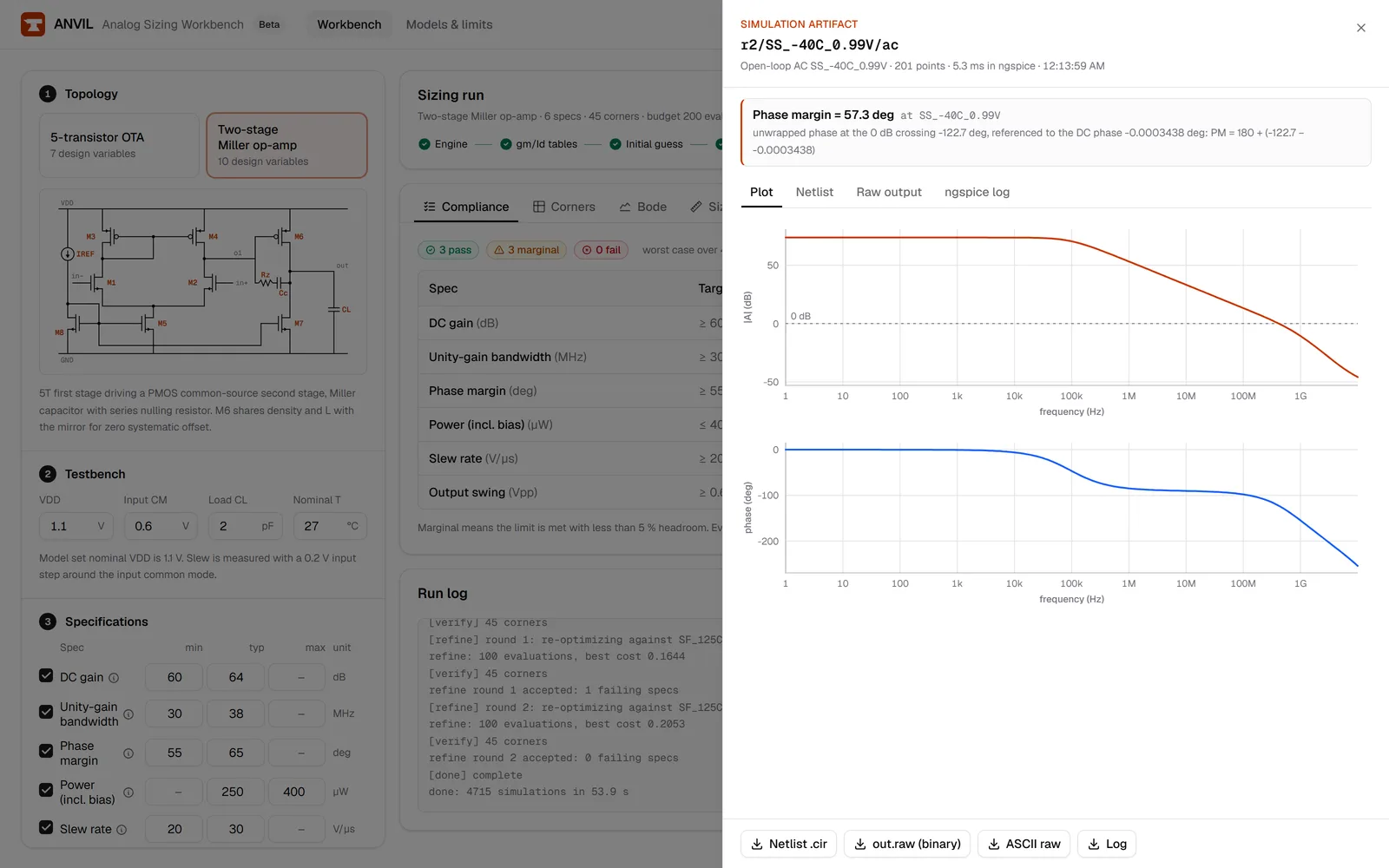
Task: Download the ASCII raw output
Action: pos(1024,844)
